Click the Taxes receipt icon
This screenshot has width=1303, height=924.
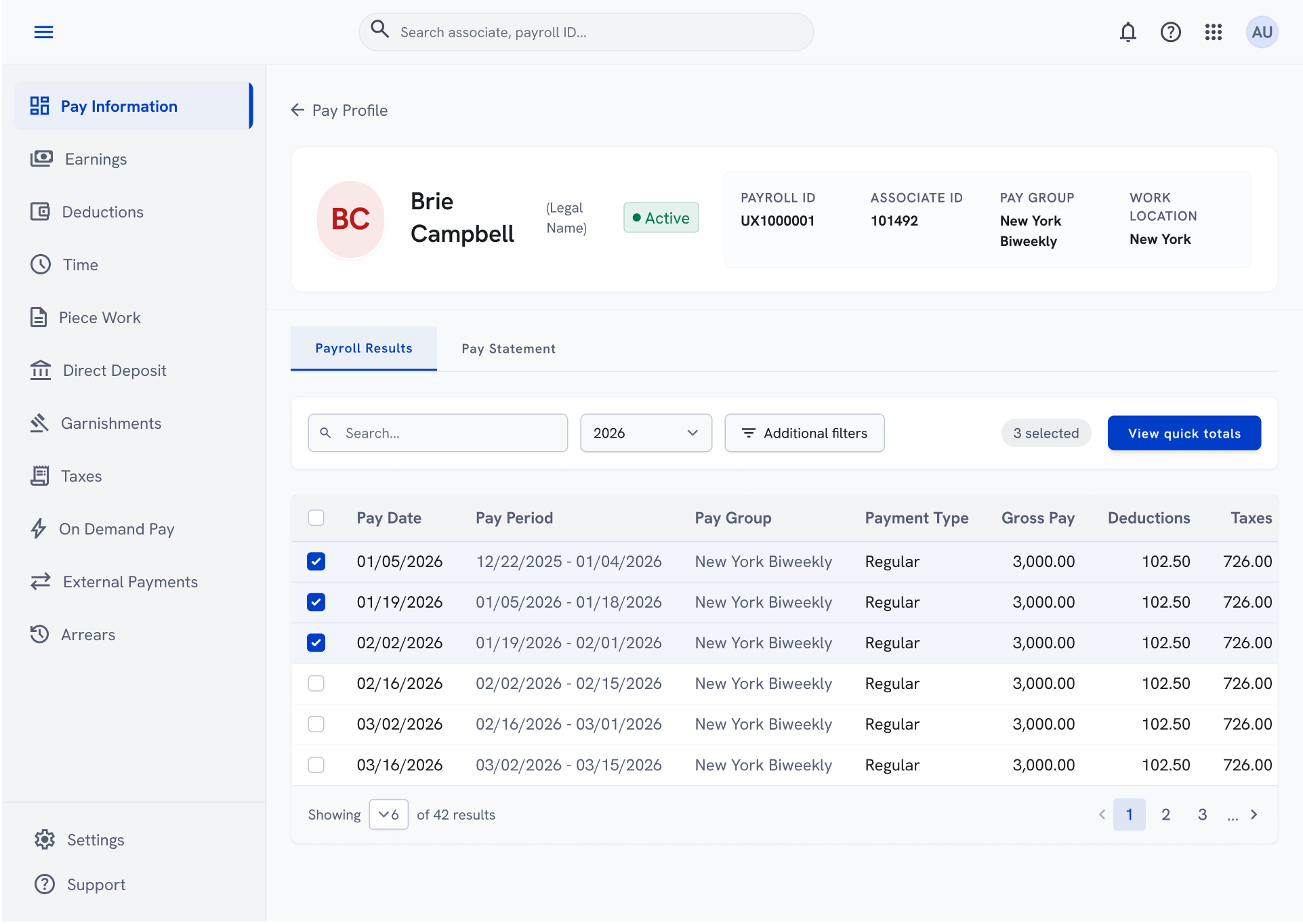tap(40, 476)
